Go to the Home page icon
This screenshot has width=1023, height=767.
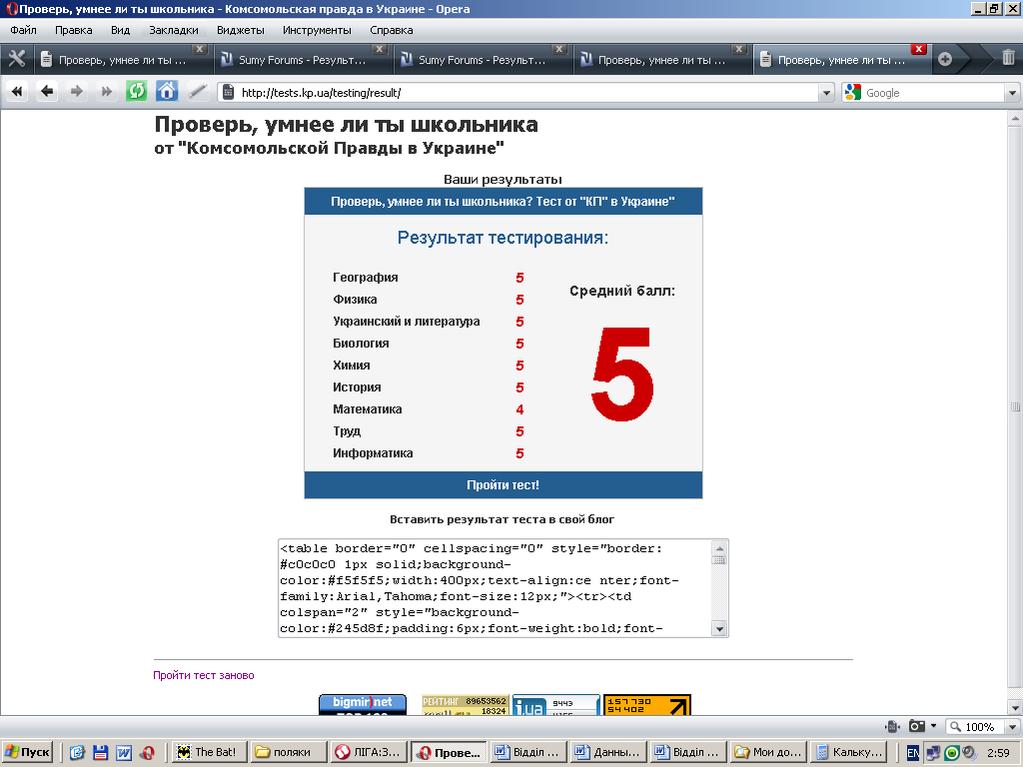(167, 92)
